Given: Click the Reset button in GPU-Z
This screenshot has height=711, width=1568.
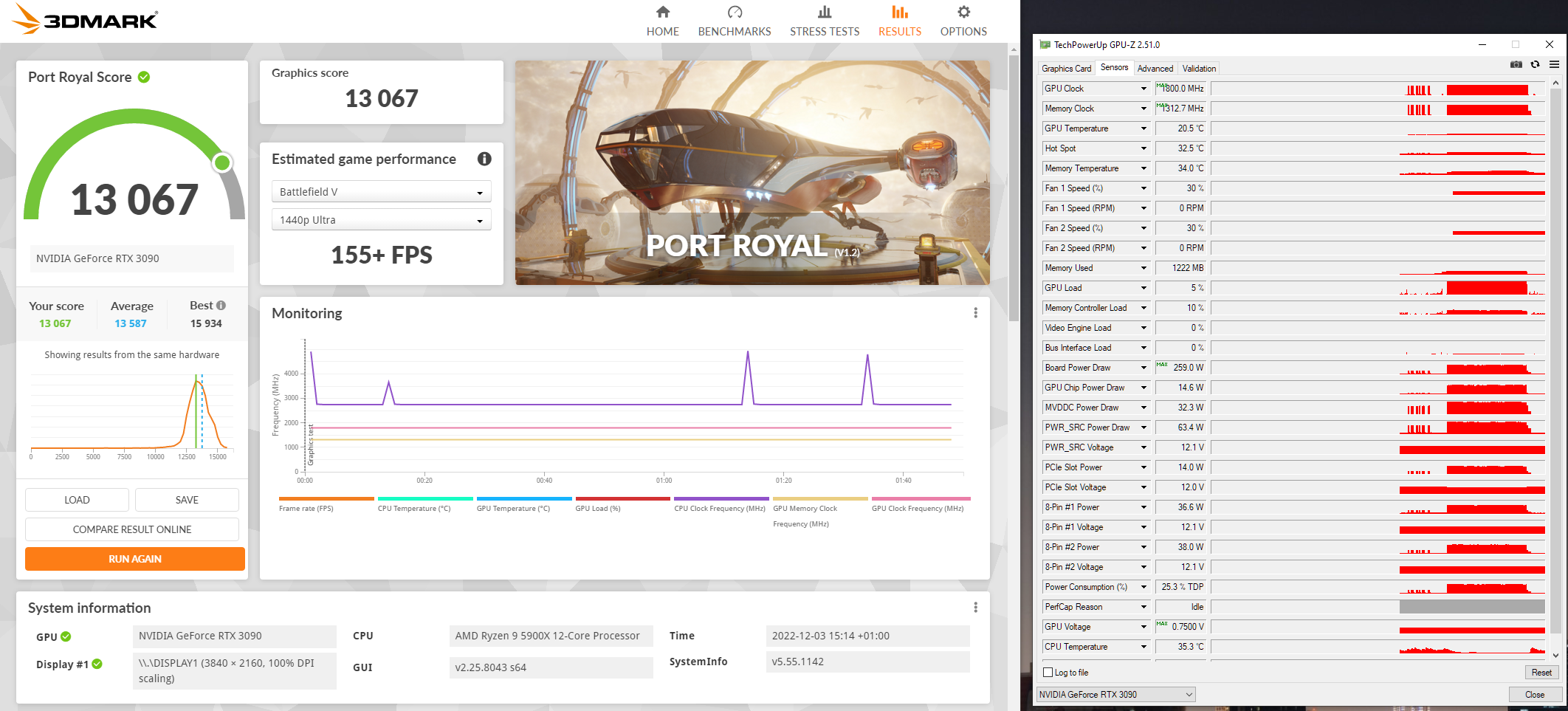Looking at the screenshot, I should click(1541, 672).
